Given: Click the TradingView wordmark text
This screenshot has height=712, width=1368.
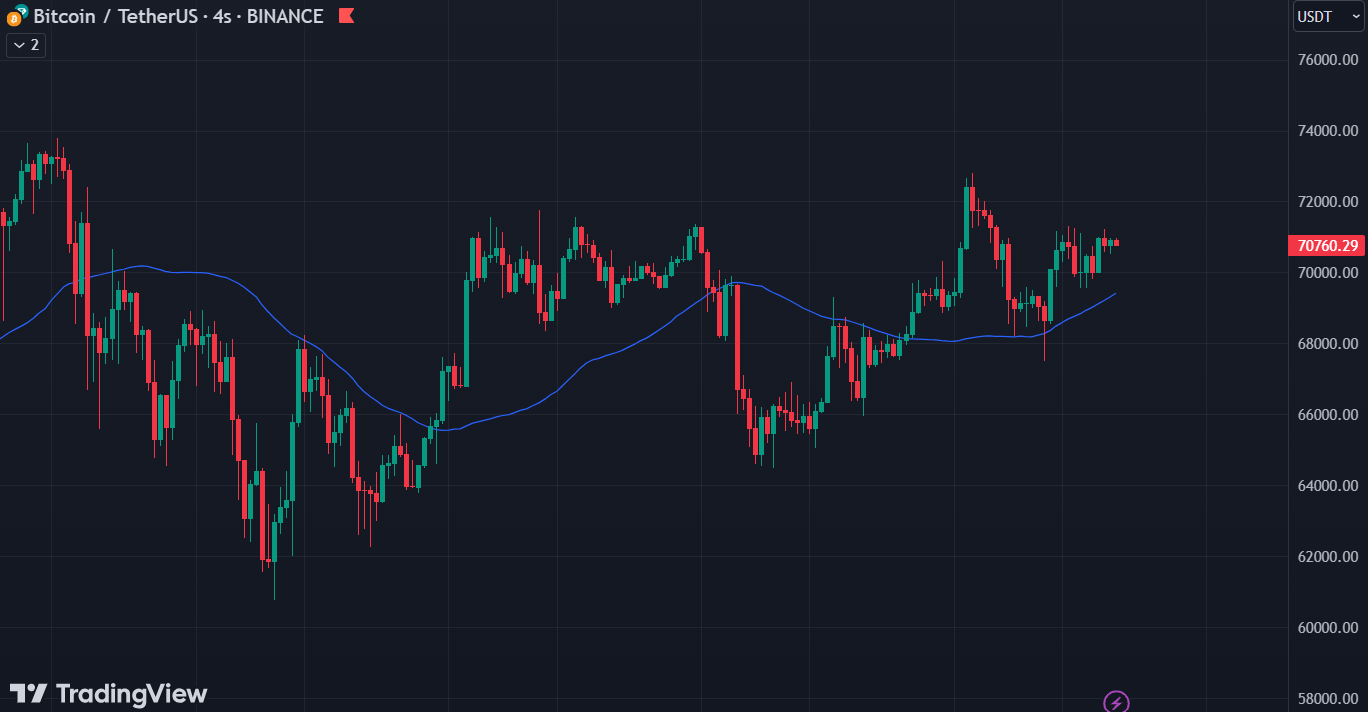Looking at the screenshot, I should pos(131,694).
